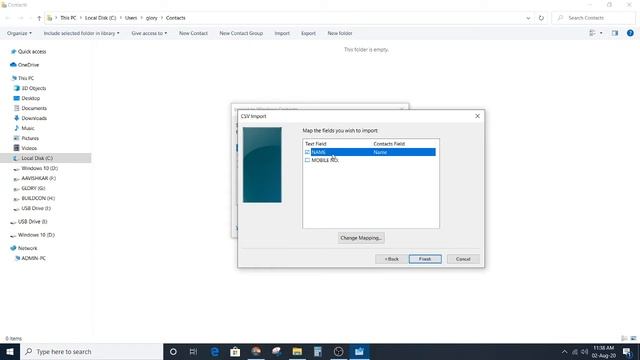Open the Windows Start menu

click(10, 351)
